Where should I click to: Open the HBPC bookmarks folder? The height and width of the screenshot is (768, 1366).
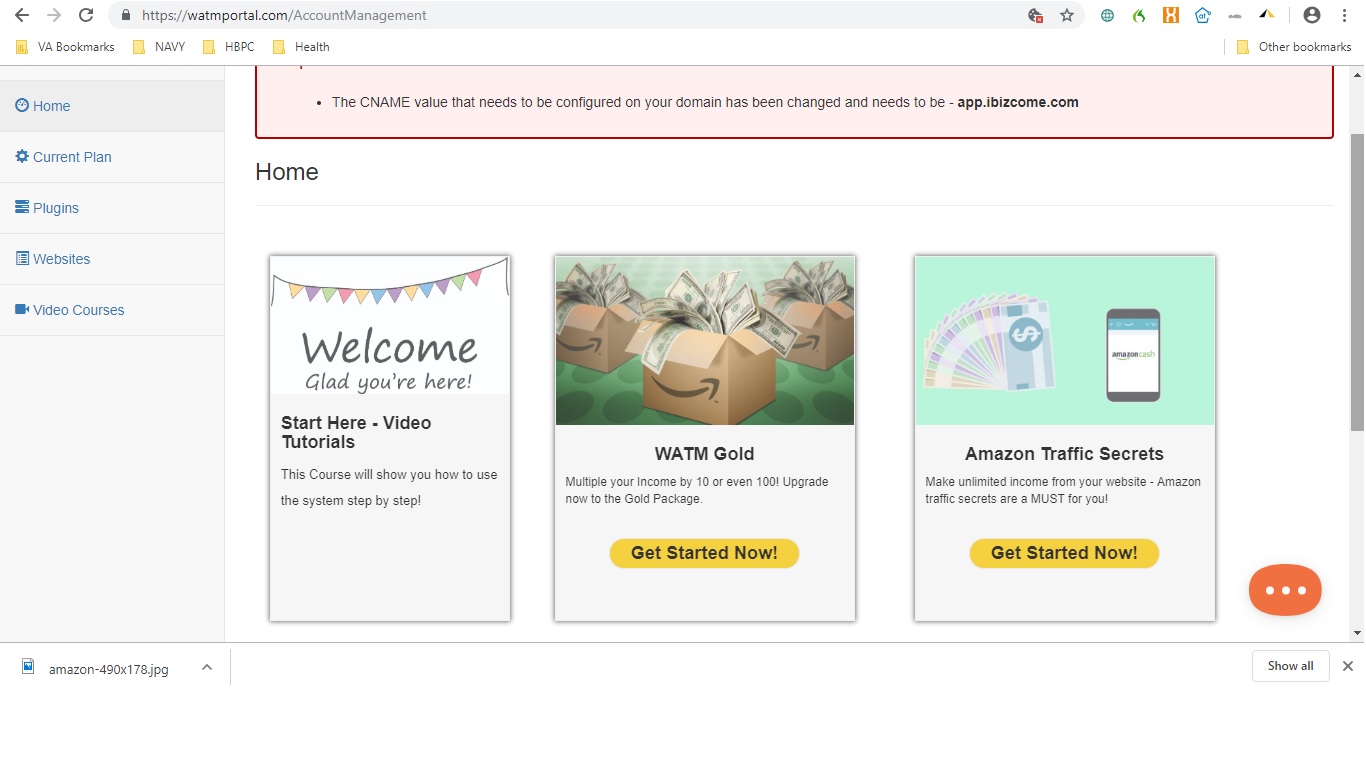(x=229, y=47)
